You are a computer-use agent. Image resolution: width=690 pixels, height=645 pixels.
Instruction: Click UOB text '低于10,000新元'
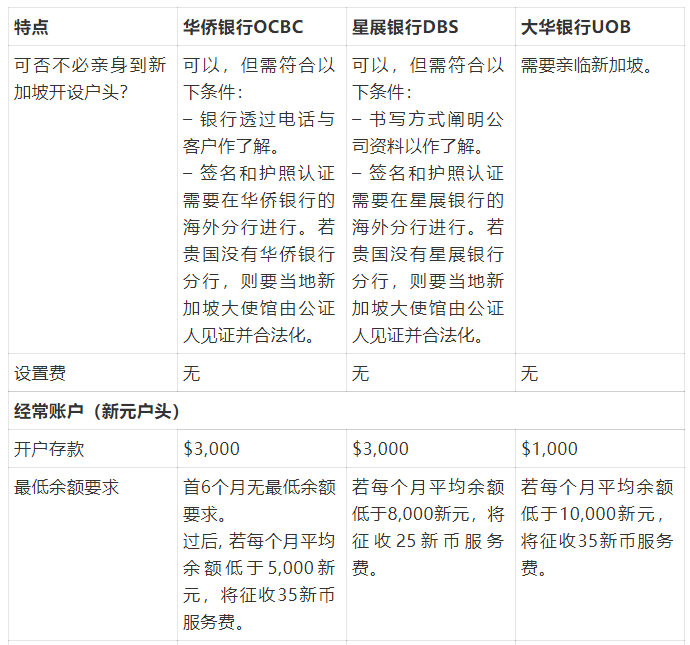point(588,514)
